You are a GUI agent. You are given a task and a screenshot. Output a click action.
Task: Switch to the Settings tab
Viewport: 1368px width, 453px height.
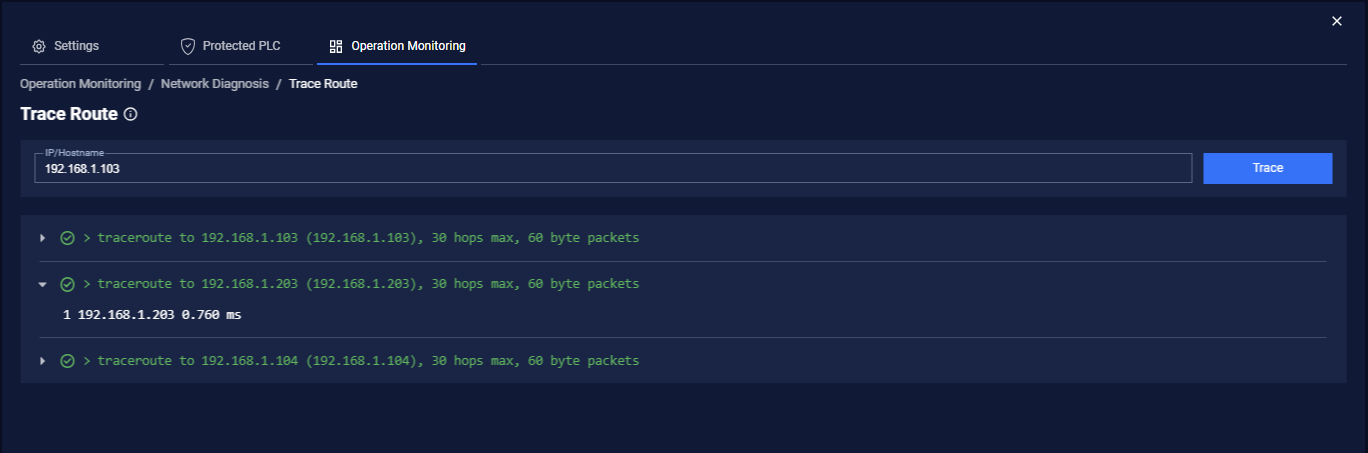point(66,47)
